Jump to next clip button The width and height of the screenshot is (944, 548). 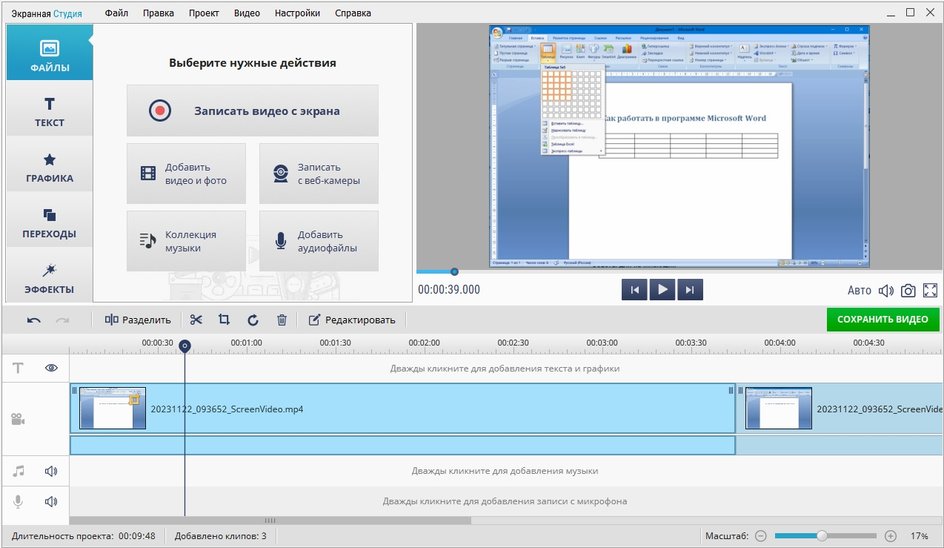point(690,290)
